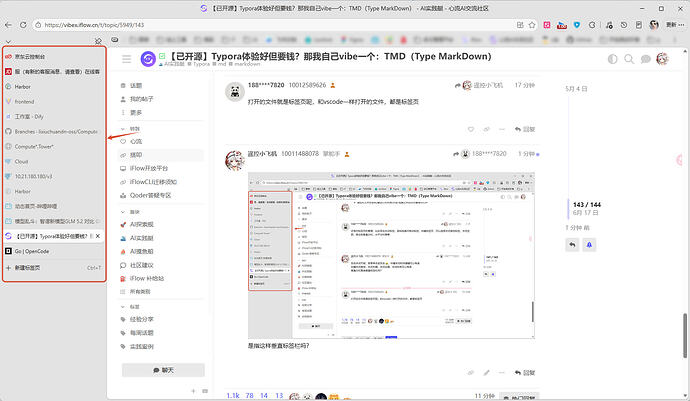The image size is (690, 401).
Task: Open the pink grid extension icon
Action: 547,25
